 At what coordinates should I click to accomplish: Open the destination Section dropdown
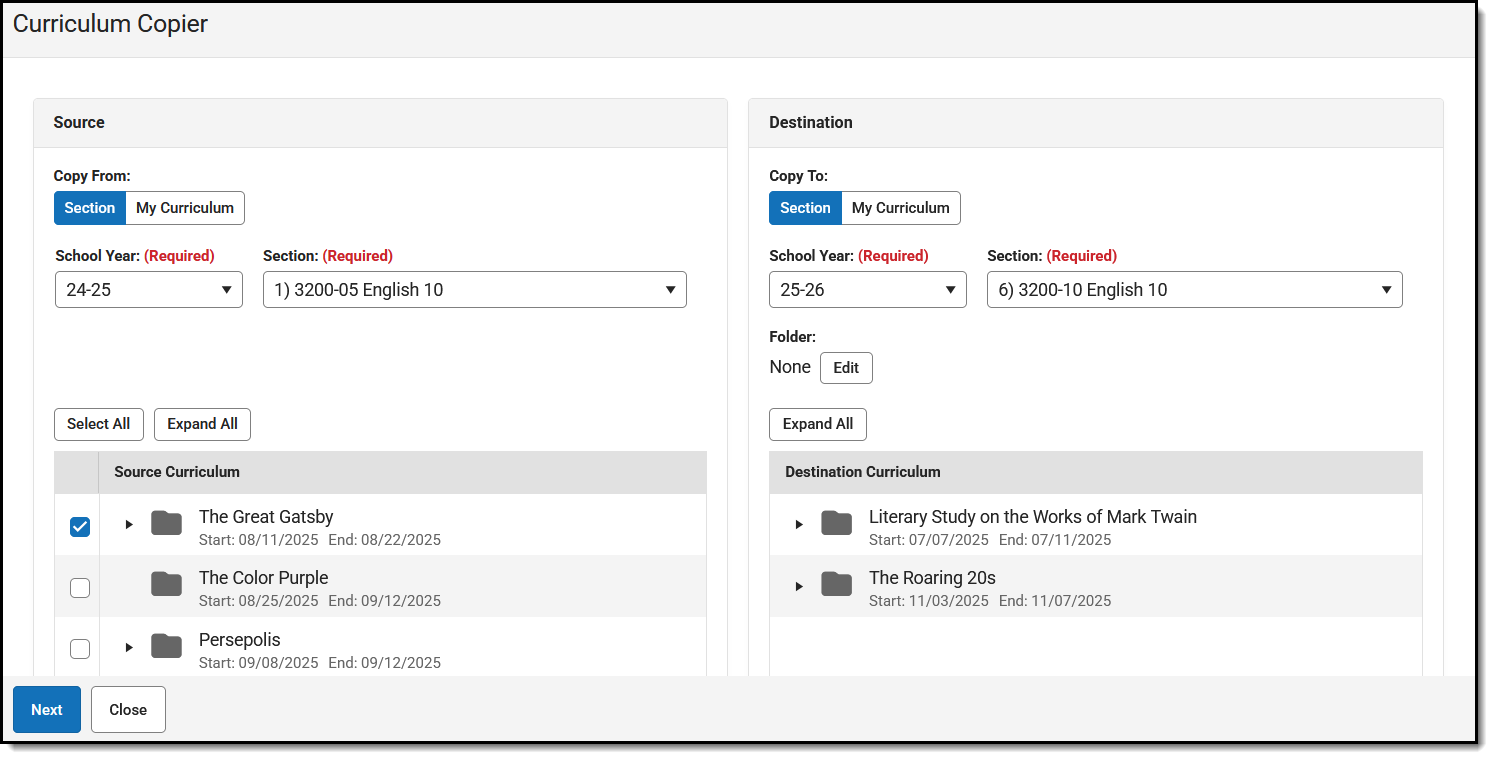(x=1194, y=289)
